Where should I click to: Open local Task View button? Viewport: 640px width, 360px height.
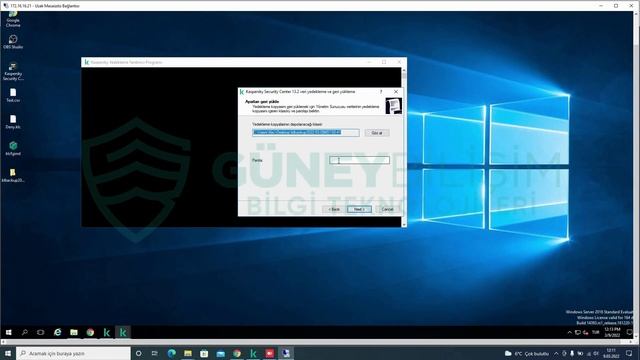tap(155, 353)
